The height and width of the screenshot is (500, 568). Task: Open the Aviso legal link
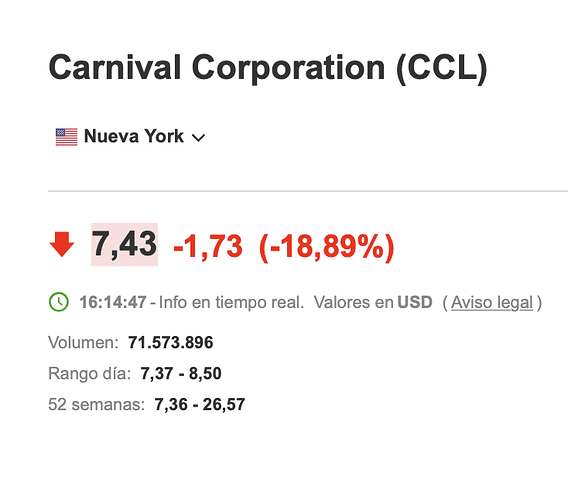[492, 303]
